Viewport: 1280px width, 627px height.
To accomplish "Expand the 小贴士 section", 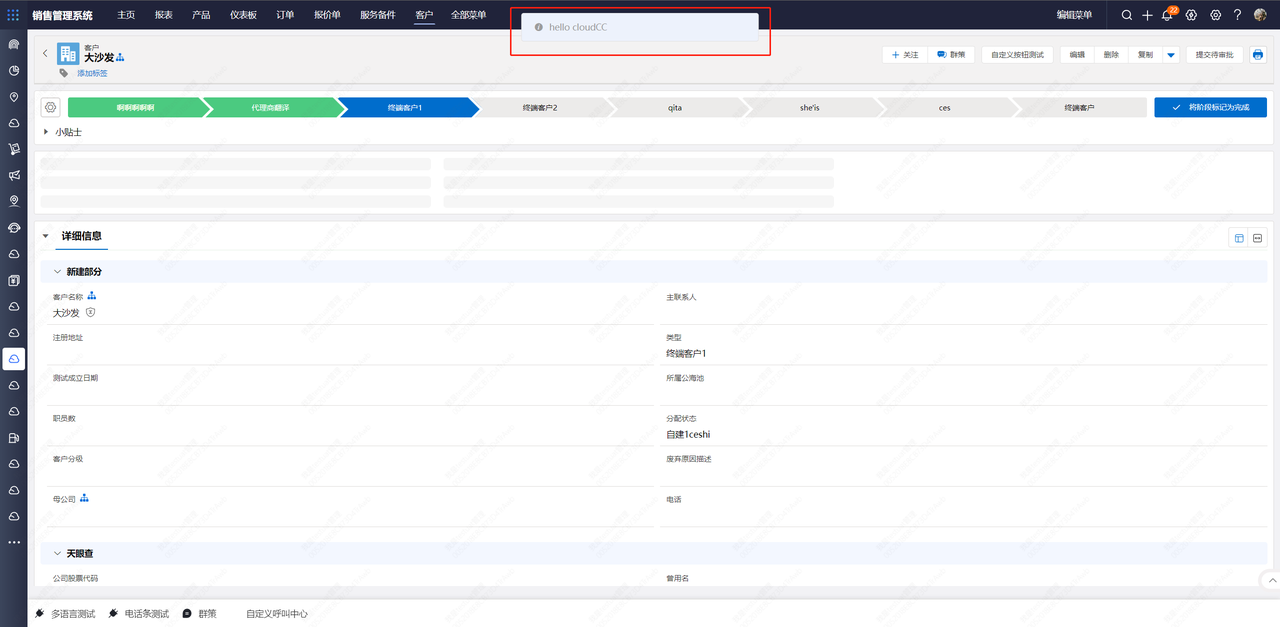I will pos(46,132).
